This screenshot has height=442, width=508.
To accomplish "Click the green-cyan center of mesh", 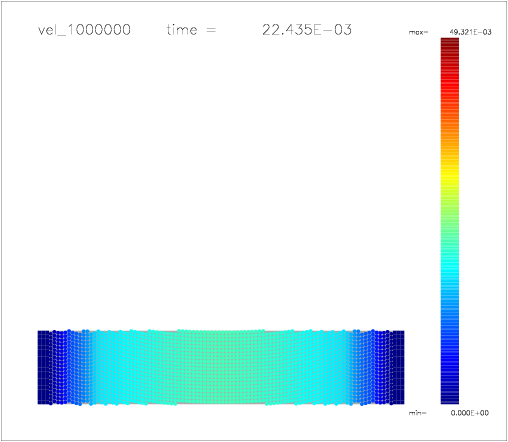I will click(x=220, y=367).
